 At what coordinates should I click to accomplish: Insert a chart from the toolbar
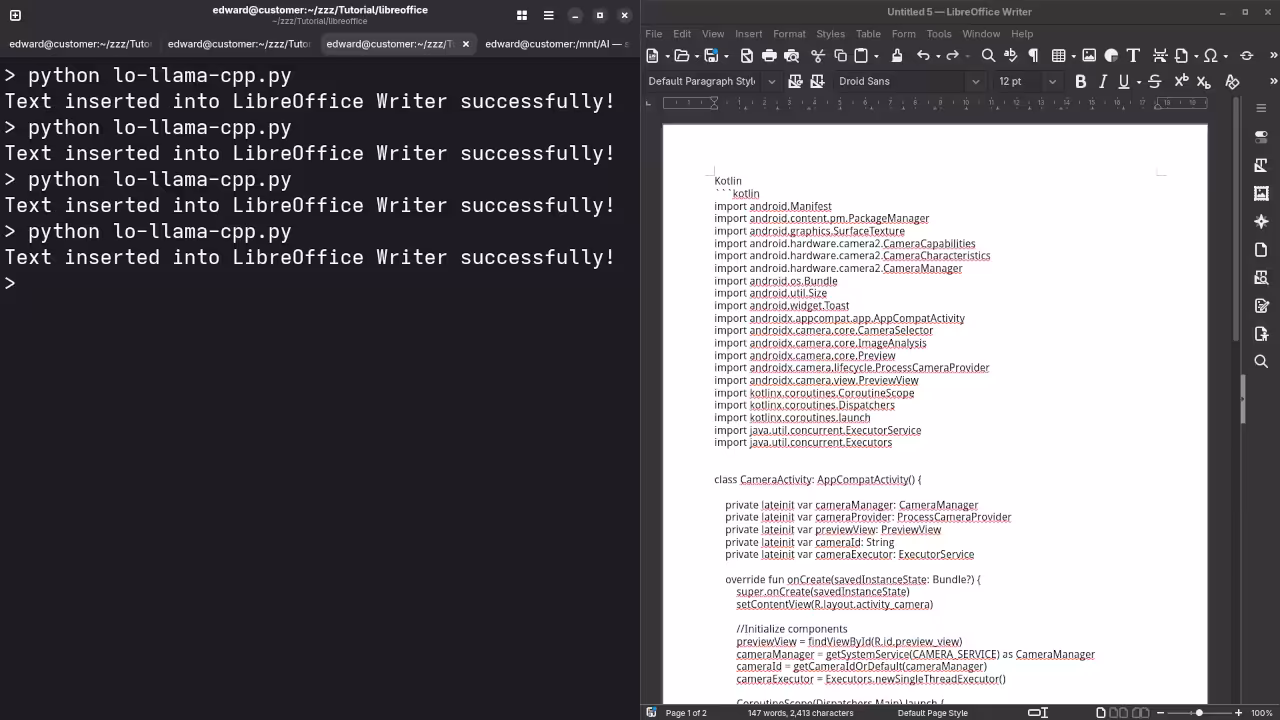pyautogui.click(x=1111, y=55)
